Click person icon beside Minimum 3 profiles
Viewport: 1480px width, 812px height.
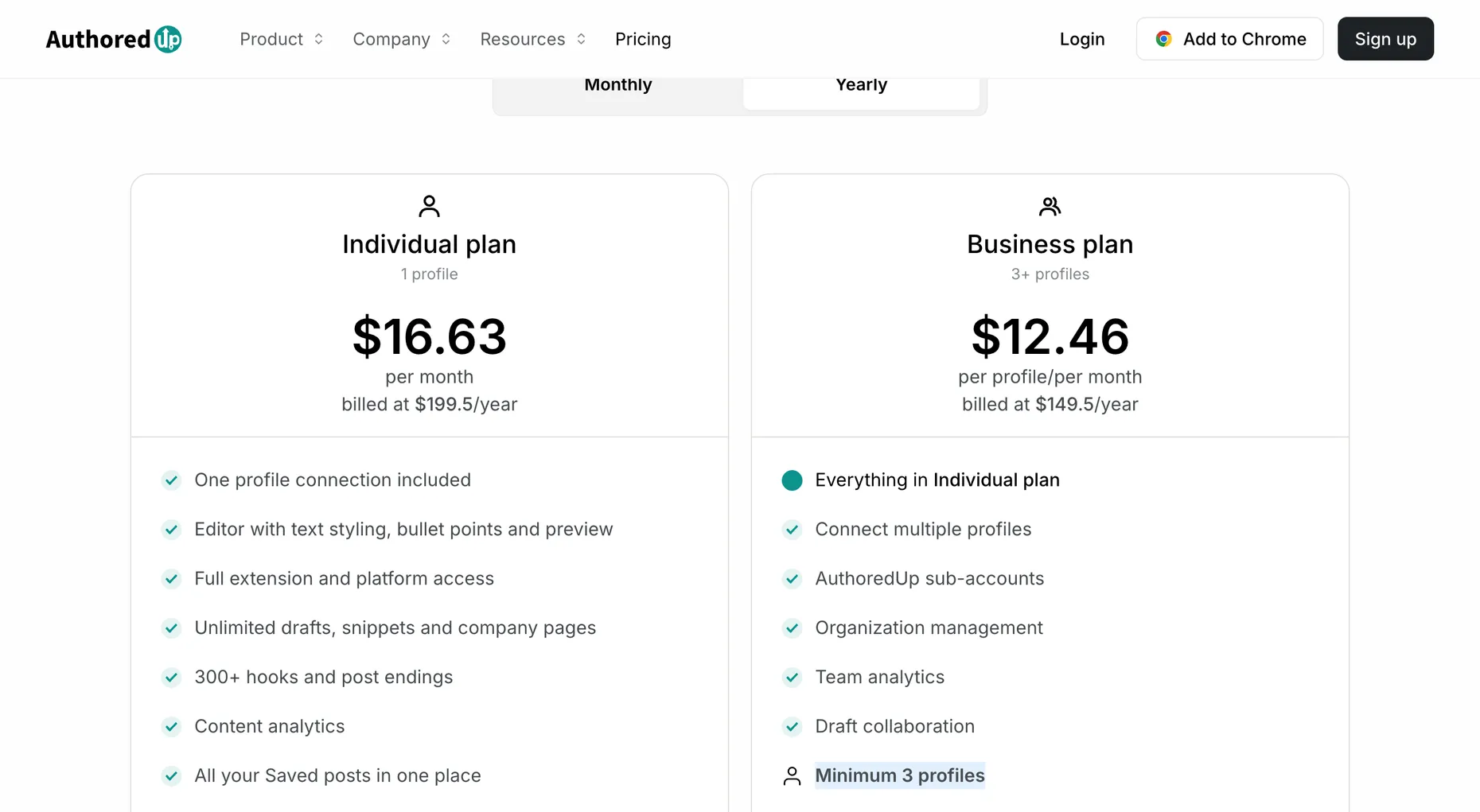(792, 776)
